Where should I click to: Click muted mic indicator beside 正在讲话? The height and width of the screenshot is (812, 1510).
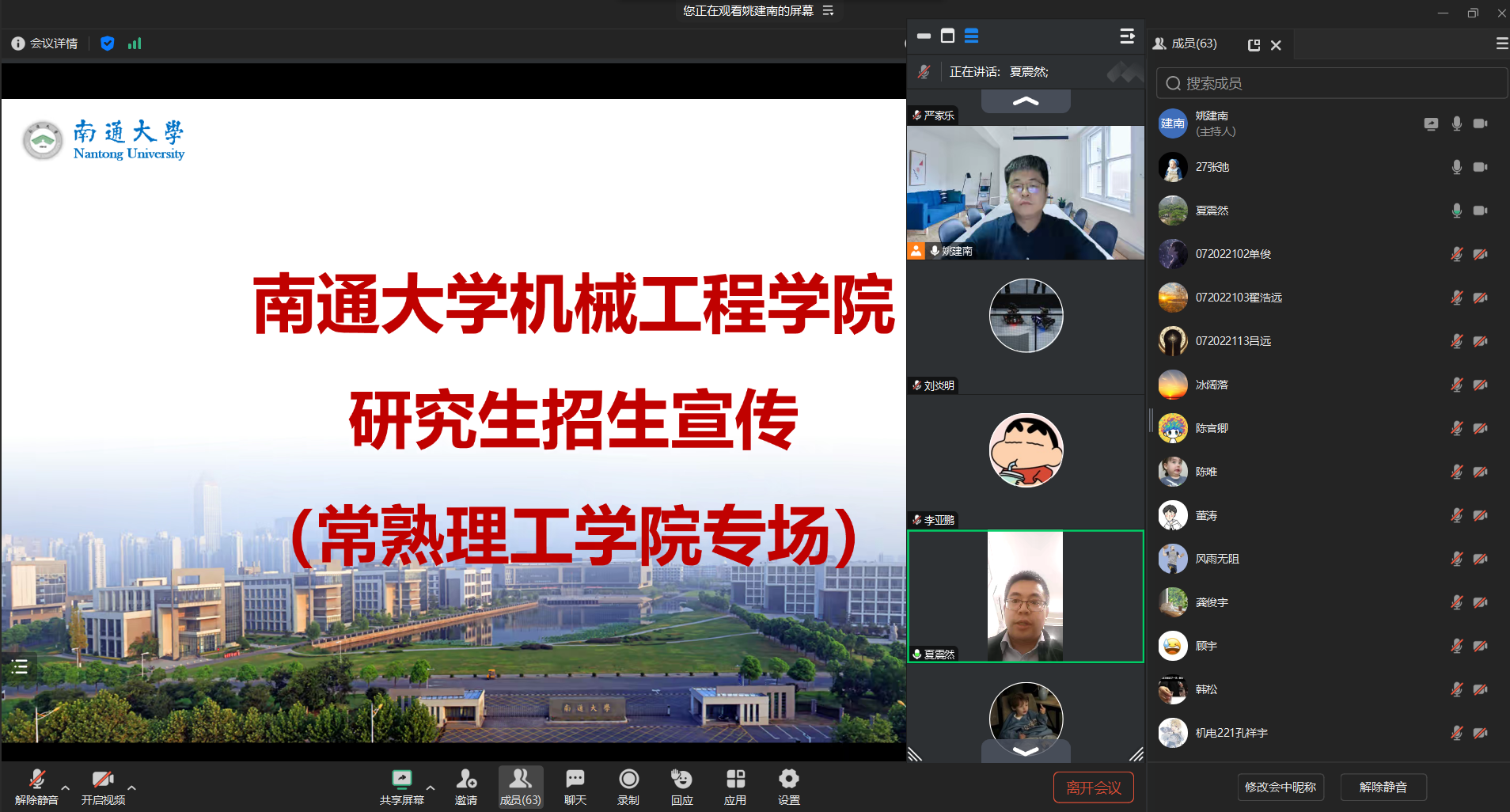[924, 71]
